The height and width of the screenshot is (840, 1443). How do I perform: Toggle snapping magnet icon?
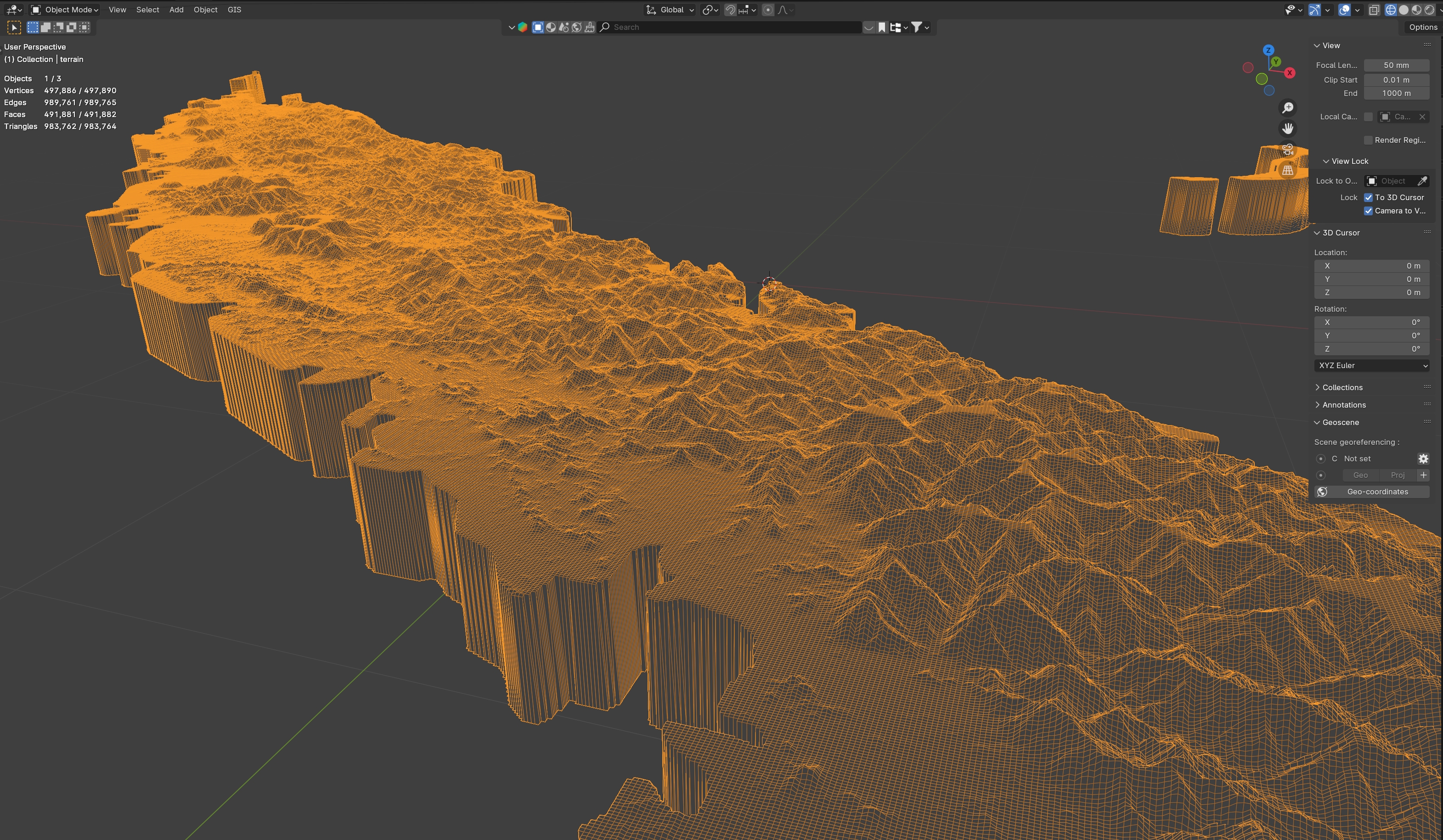pos(730,10)
